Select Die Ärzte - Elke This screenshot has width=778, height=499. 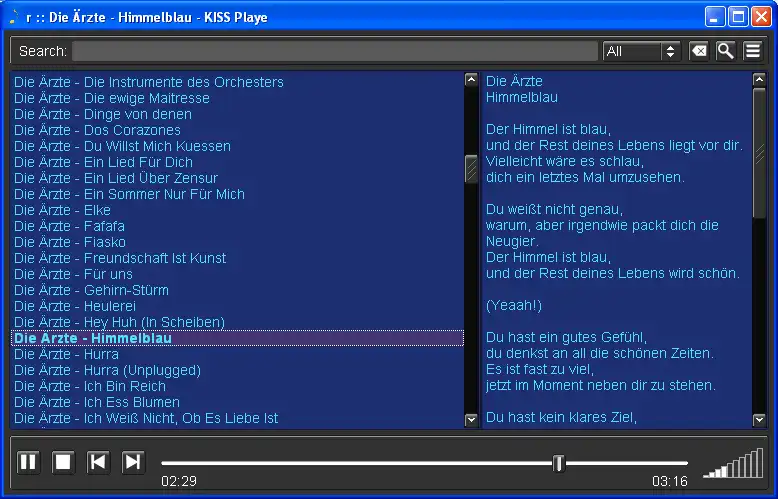(237, 210)
